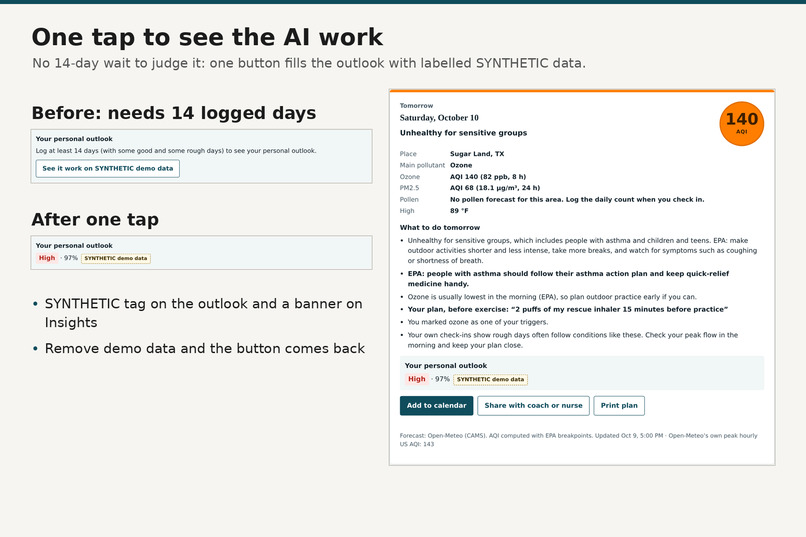The width and height of the screenshot is (806, 537).
Task: Click the 'One tap to see the AI work' heading
Action: click(x=207, y=37)
